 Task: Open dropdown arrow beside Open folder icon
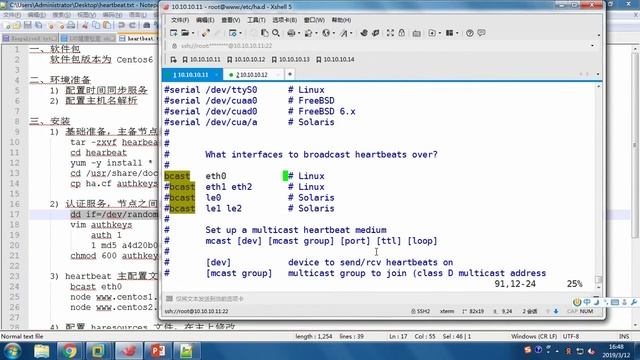193,33
